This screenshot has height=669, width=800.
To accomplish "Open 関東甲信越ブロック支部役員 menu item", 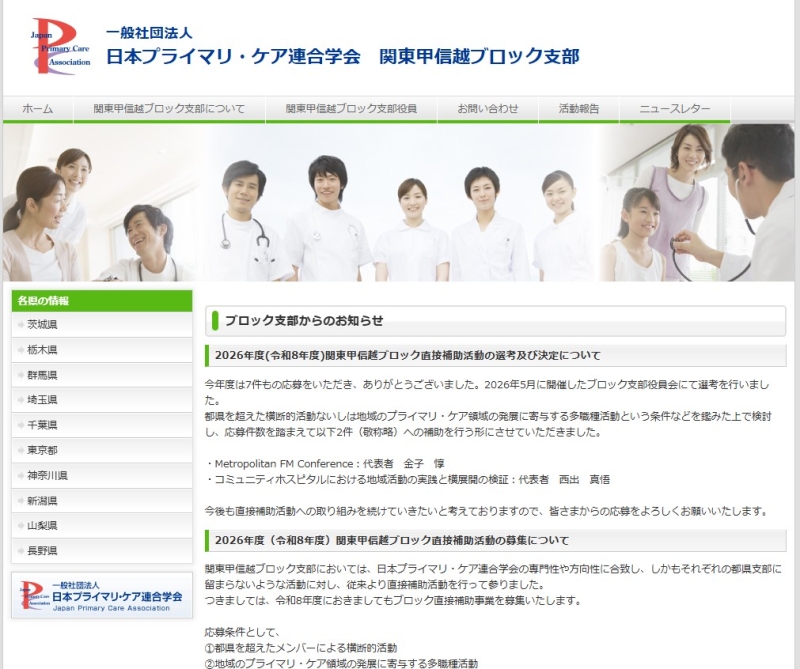I will (351, 109).
